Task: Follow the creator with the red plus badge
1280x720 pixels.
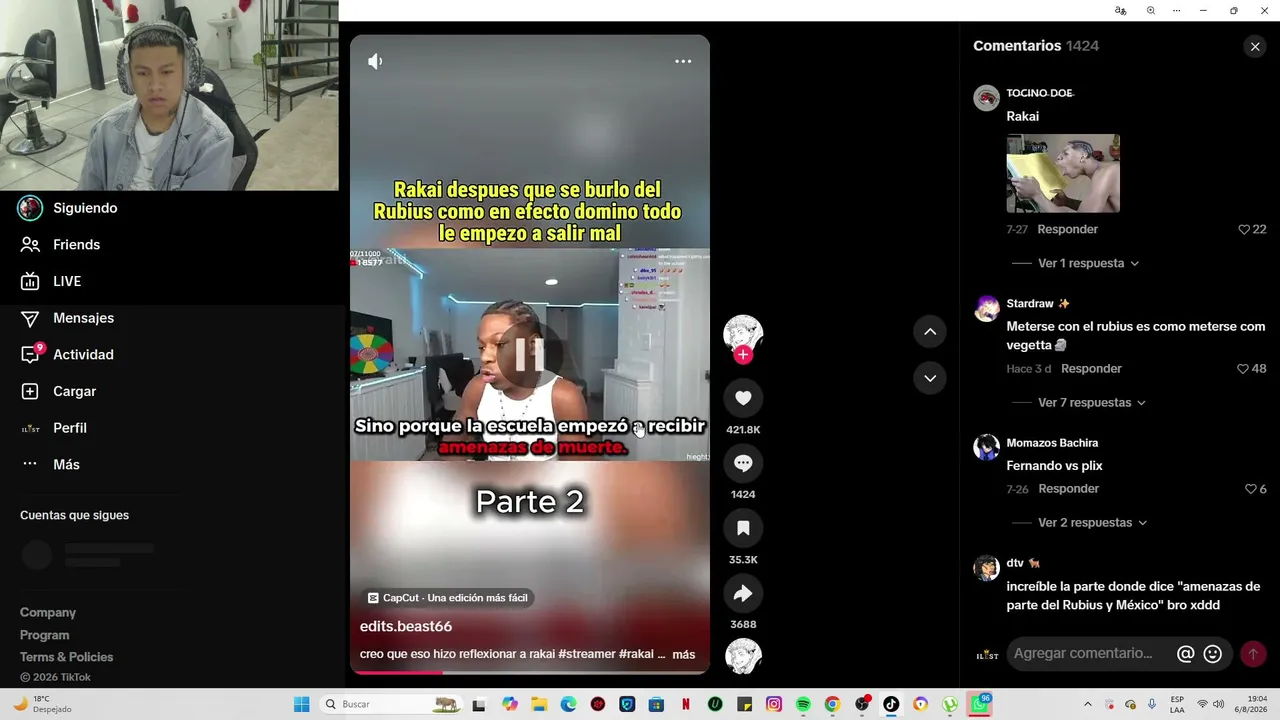Action: pyautogui.click(x=743, y=355)
